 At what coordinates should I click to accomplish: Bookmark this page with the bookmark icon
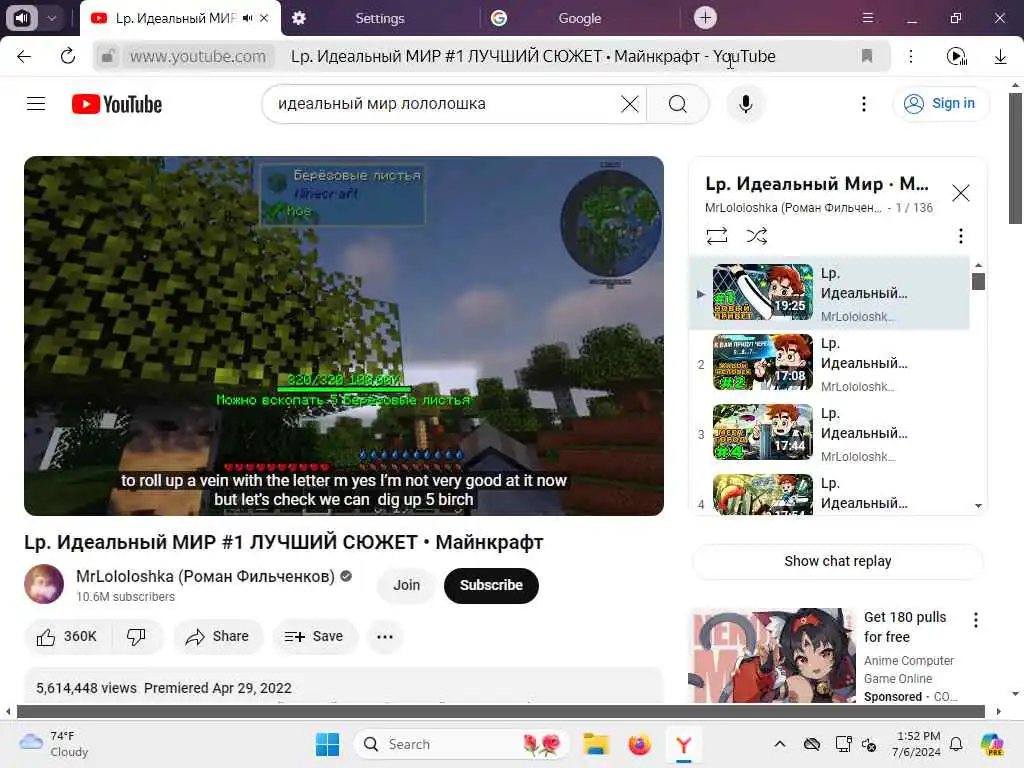tap(867, 56)
